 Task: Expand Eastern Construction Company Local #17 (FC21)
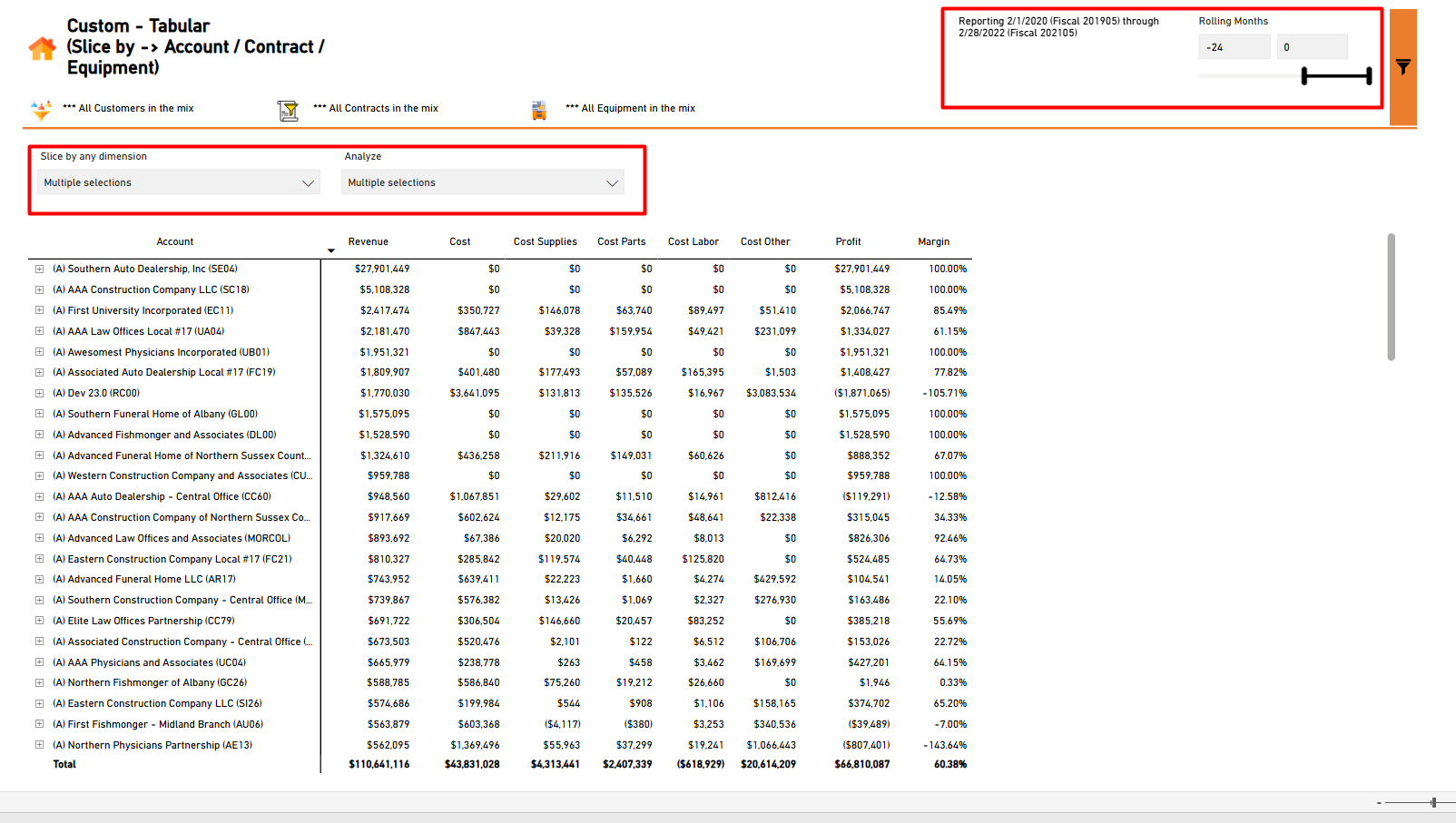[40, 559]
